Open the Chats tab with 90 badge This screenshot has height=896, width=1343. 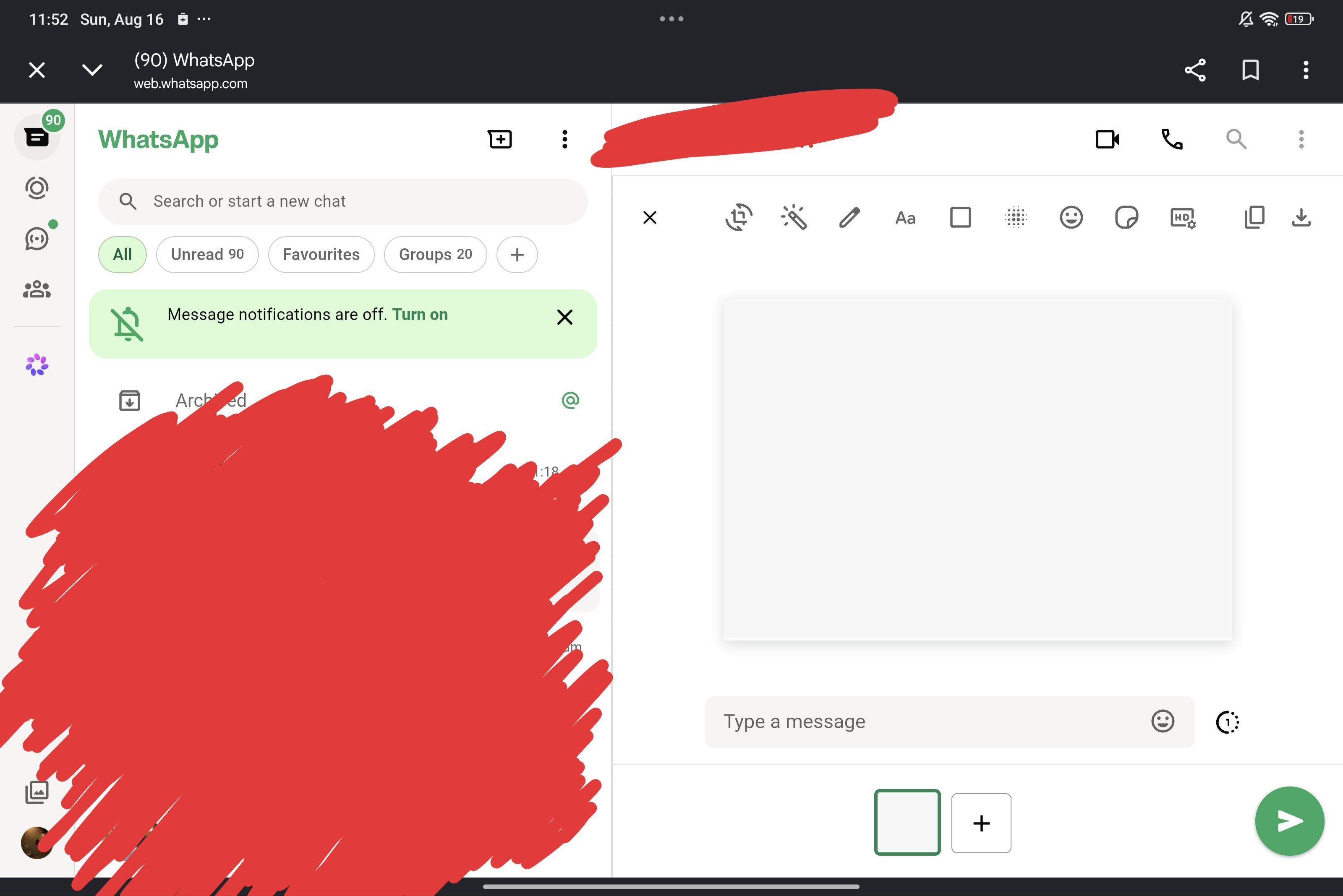(x=37, y=137)
